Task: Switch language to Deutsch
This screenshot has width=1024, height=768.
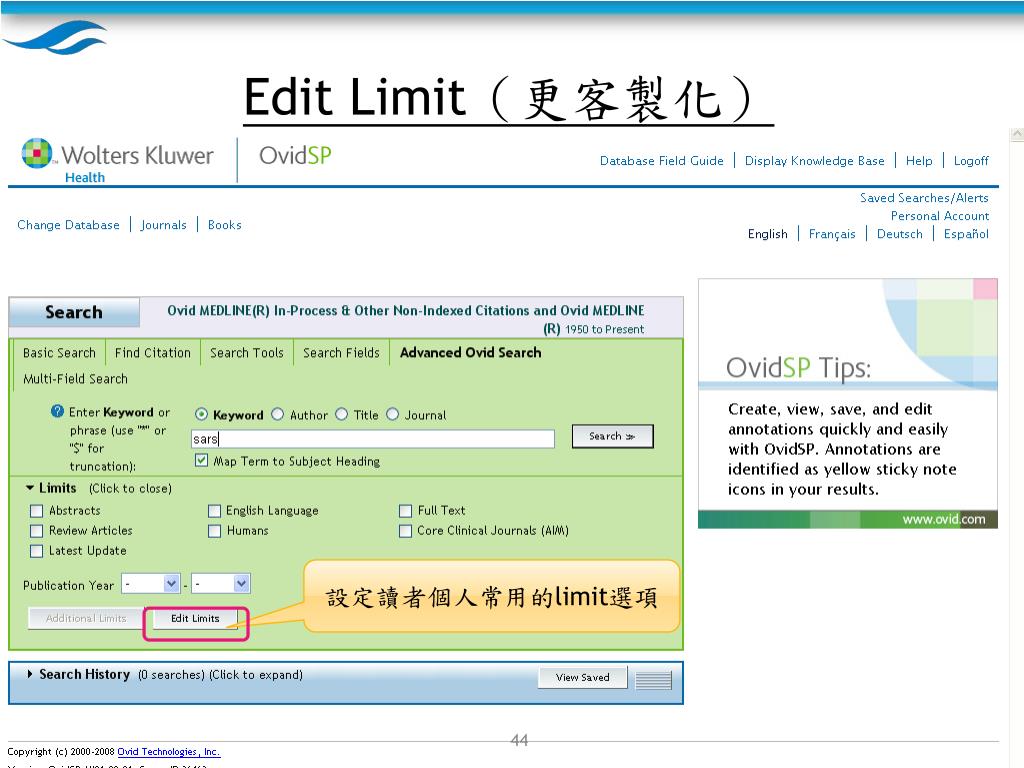Action: tap(900, 234)
